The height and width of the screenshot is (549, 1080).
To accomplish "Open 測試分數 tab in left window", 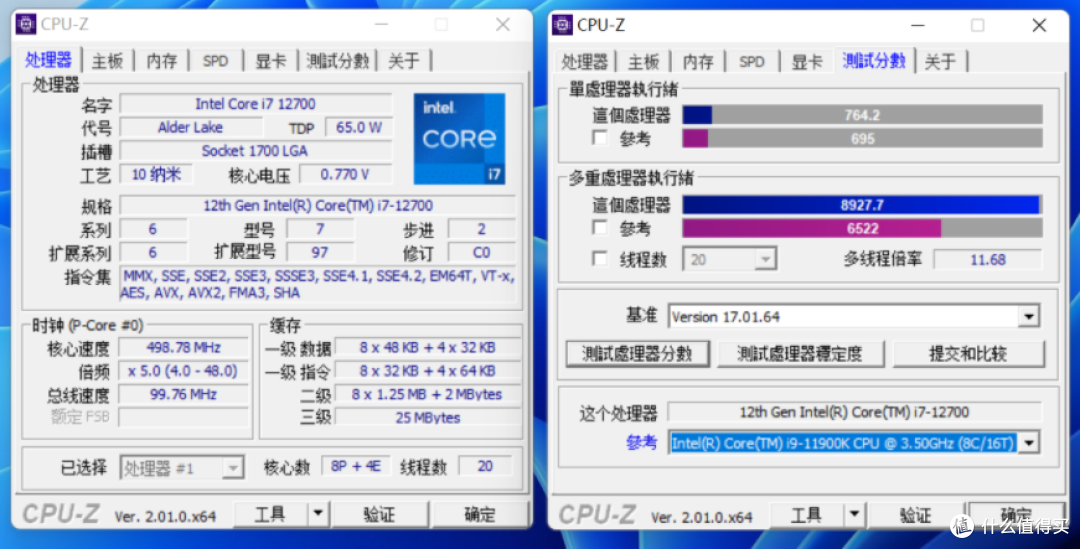I will coord(338,61).
